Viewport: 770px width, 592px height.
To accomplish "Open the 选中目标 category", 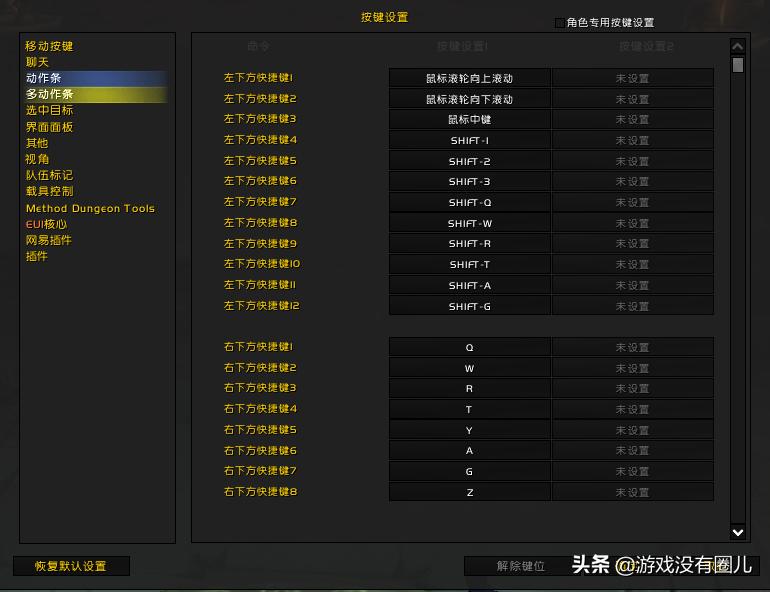I will (x=49, y=110).
